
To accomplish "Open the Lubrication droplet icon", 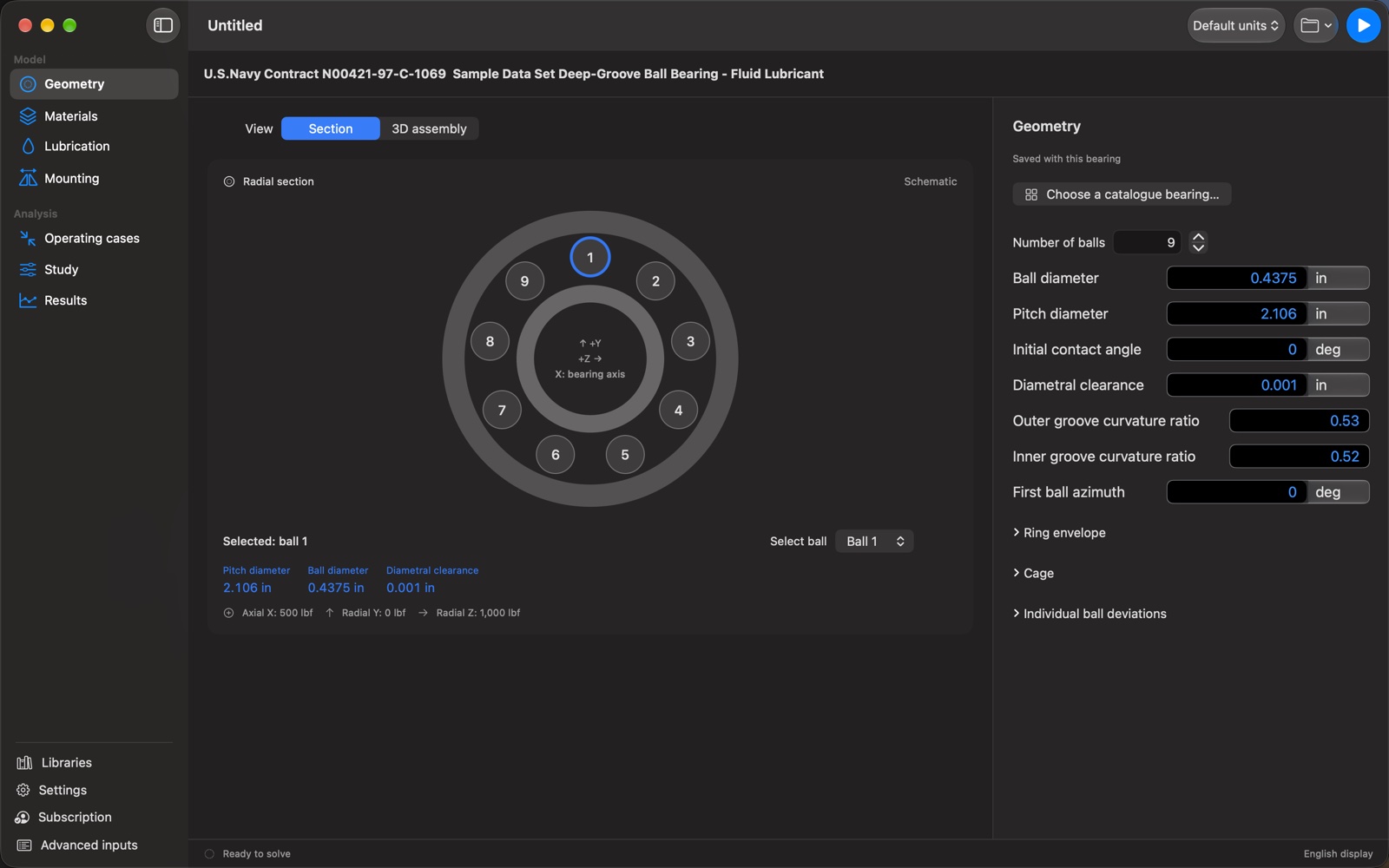I will [28, 147].
